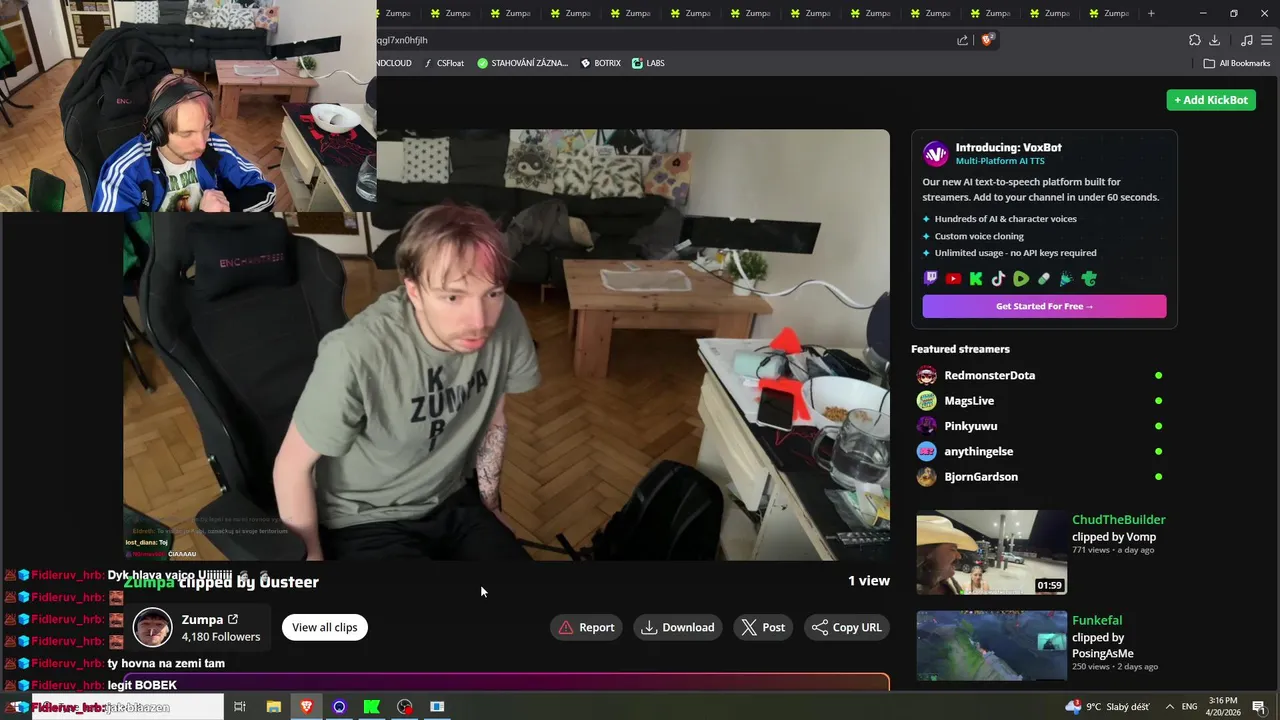Click the MagsLive streamer name
This screenshot has width=1280, height=720.
coord(969,401)
